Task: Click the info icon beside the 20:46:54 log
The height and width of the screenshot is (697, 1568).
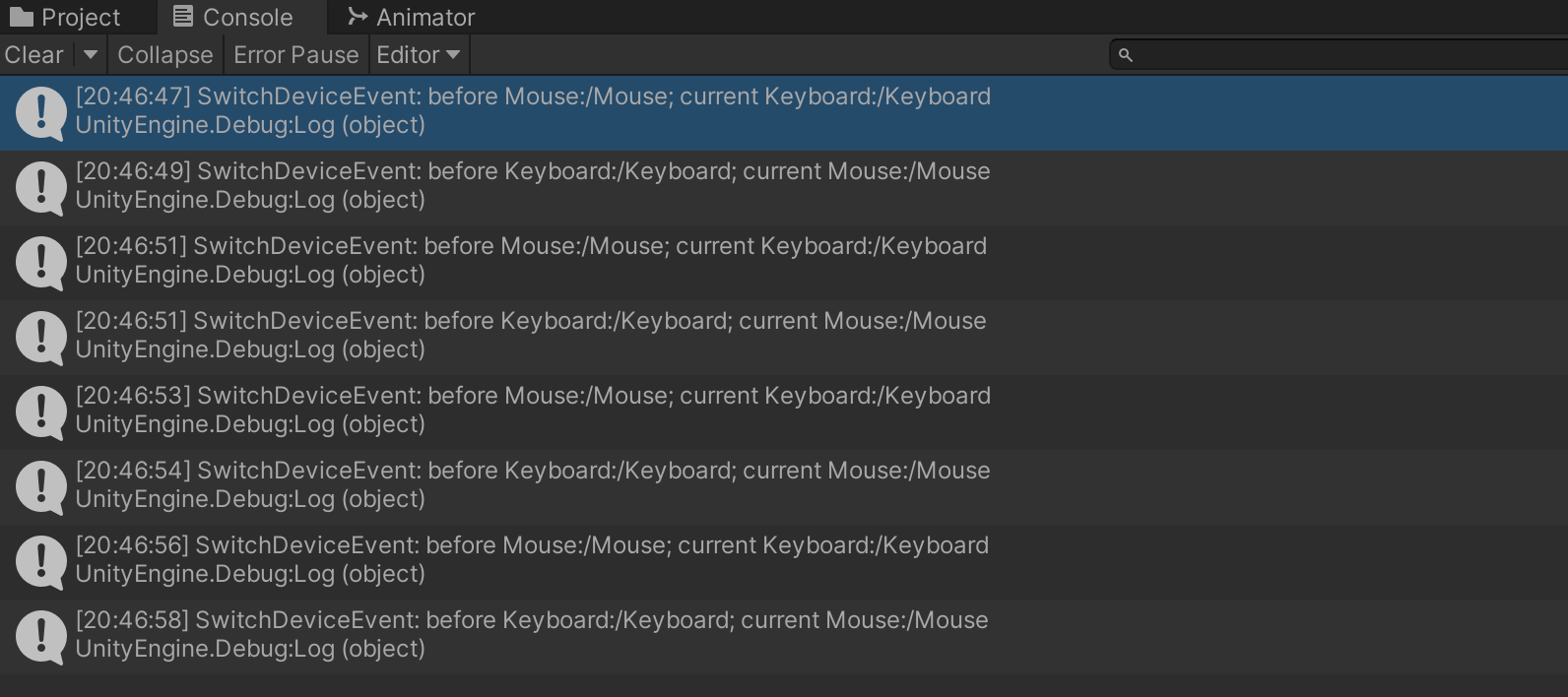Action: [x=40, y=486]
